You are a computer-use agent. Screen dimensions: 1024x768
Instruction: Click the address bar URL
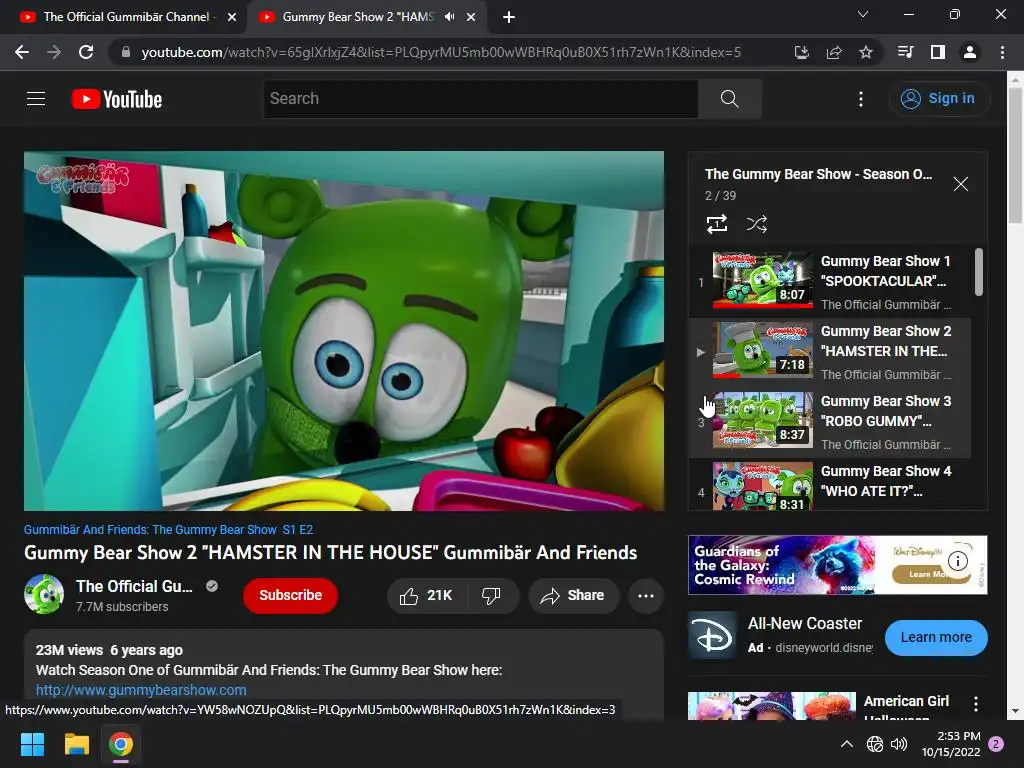coord(441,52)
